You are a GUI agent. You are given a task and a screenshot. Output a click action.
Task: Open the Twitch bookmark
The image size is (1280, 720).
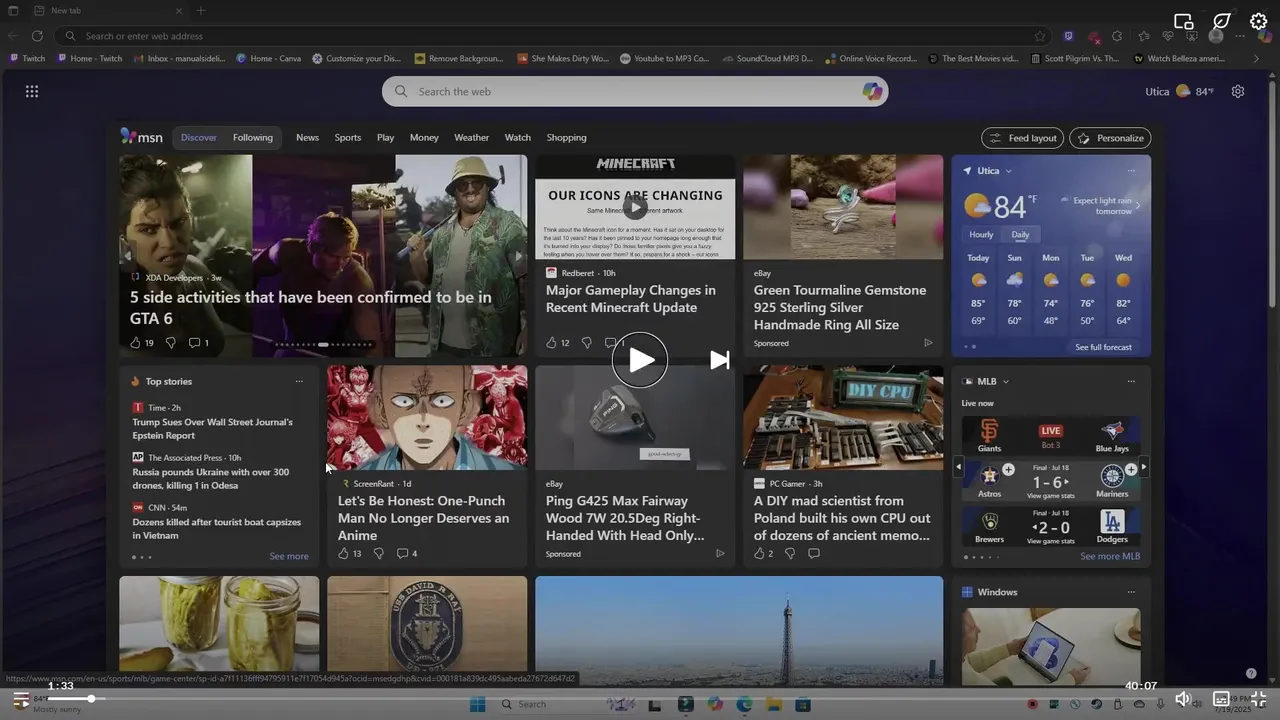point(27,58)
